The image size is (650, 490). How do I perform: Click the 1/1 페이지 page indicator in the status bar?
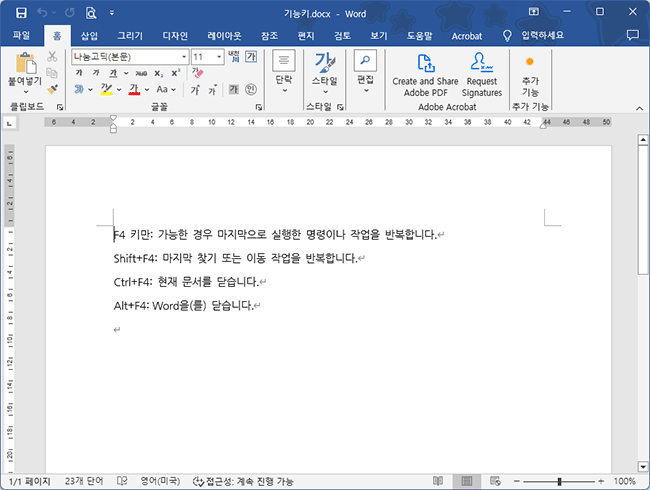(29, 481)
